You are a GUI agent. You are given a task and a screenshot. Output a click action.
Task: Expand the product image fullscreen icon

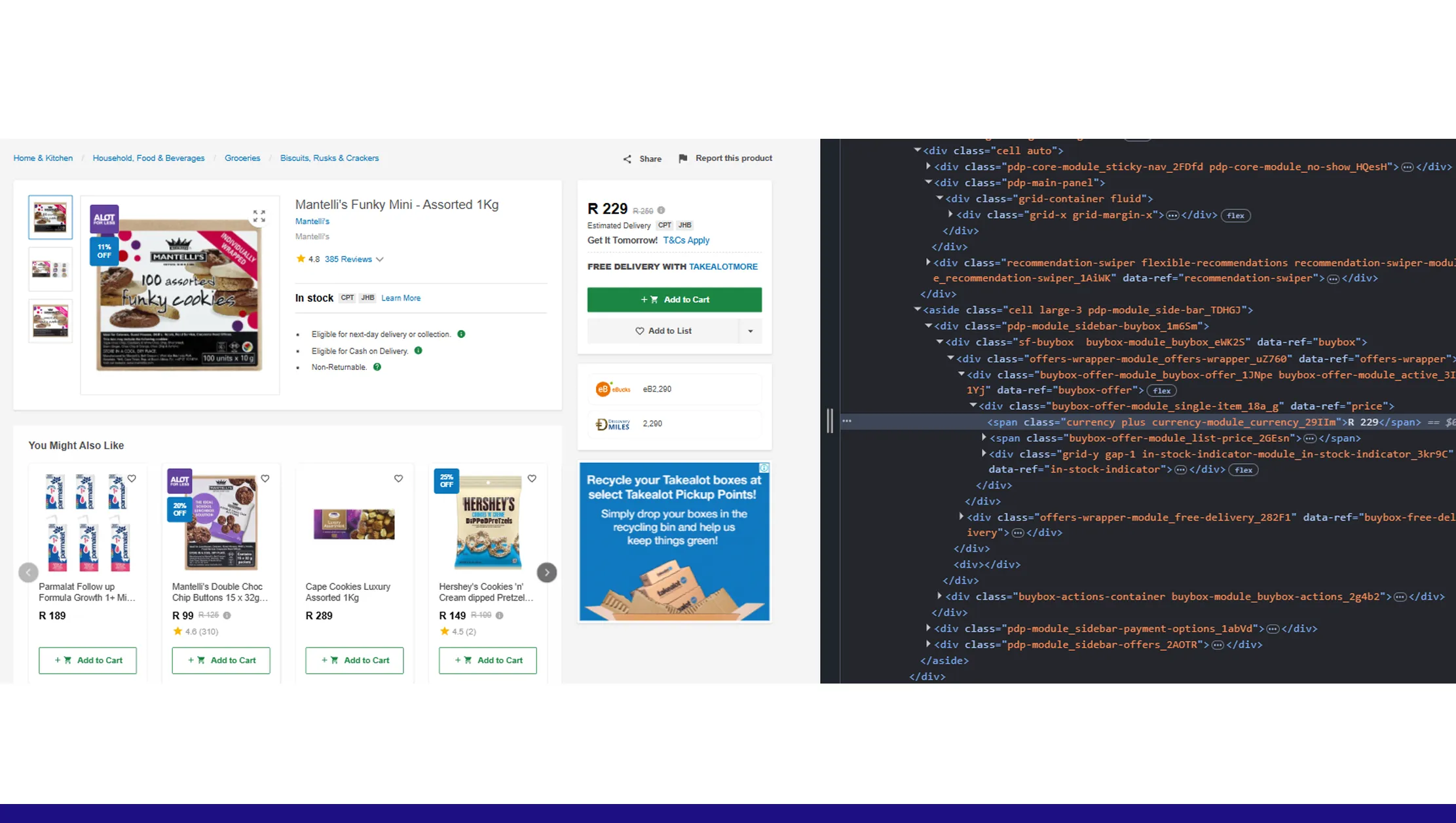coord(259,216)
